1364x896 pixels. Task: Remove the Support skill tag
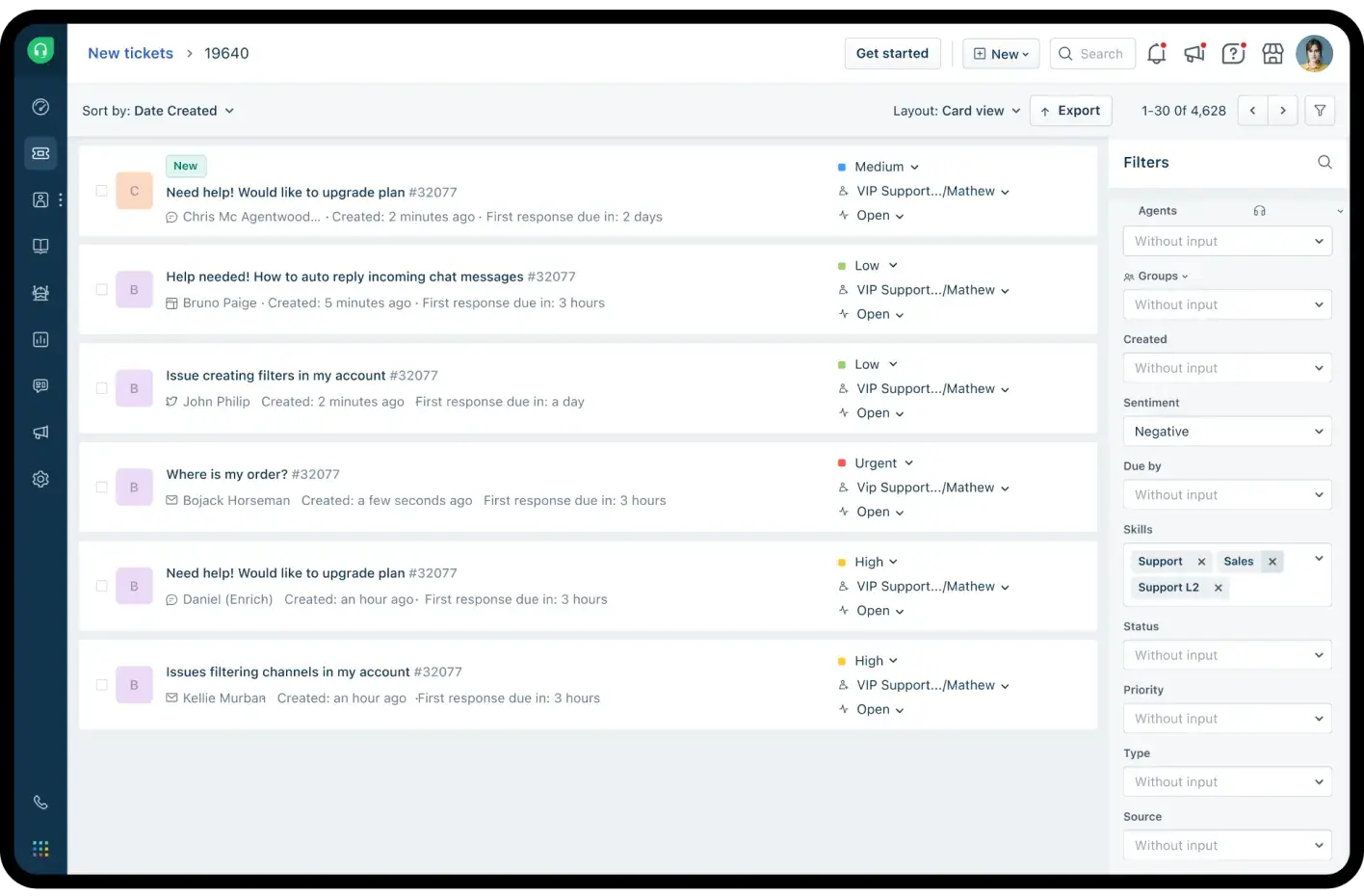[1201, 562]
